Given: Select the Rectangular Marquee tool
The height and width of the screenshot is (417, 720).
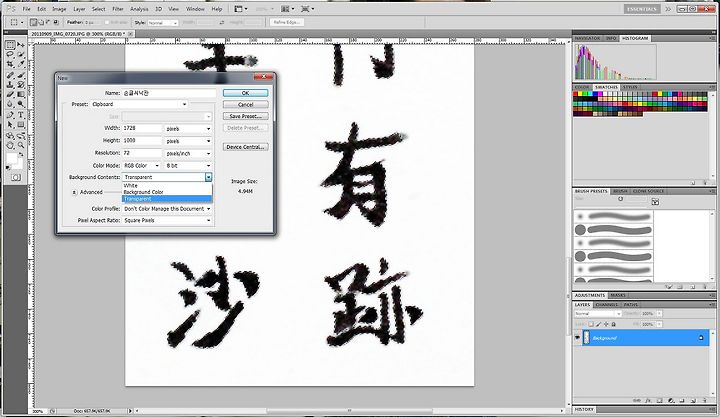Looking at the screenshot, I should tap(10, 45).
